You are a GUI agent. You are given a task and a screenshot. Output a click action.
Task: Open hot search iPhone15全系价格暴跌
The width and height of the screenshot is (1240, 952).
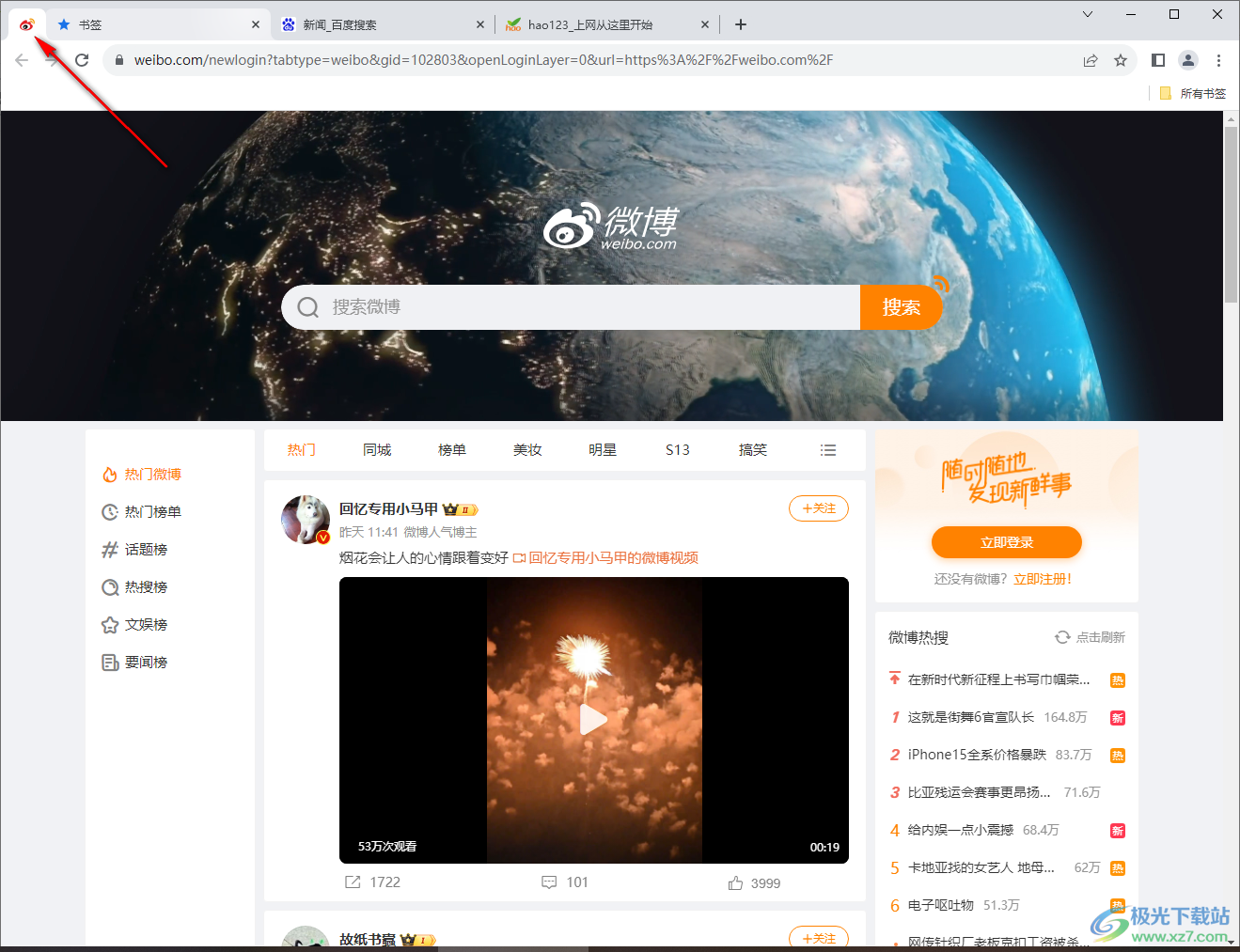[x=977, y=755]
